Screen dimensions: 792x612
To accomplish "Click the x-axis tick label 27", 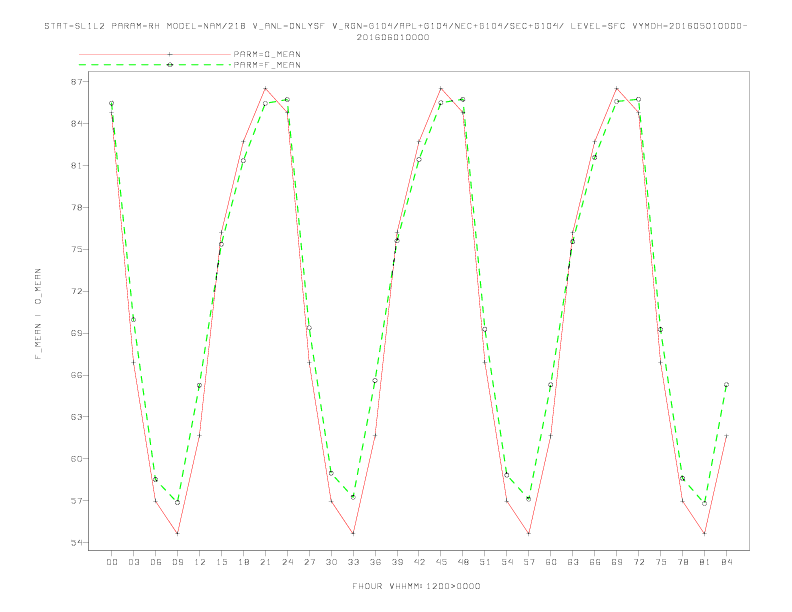I will point(309,562).
